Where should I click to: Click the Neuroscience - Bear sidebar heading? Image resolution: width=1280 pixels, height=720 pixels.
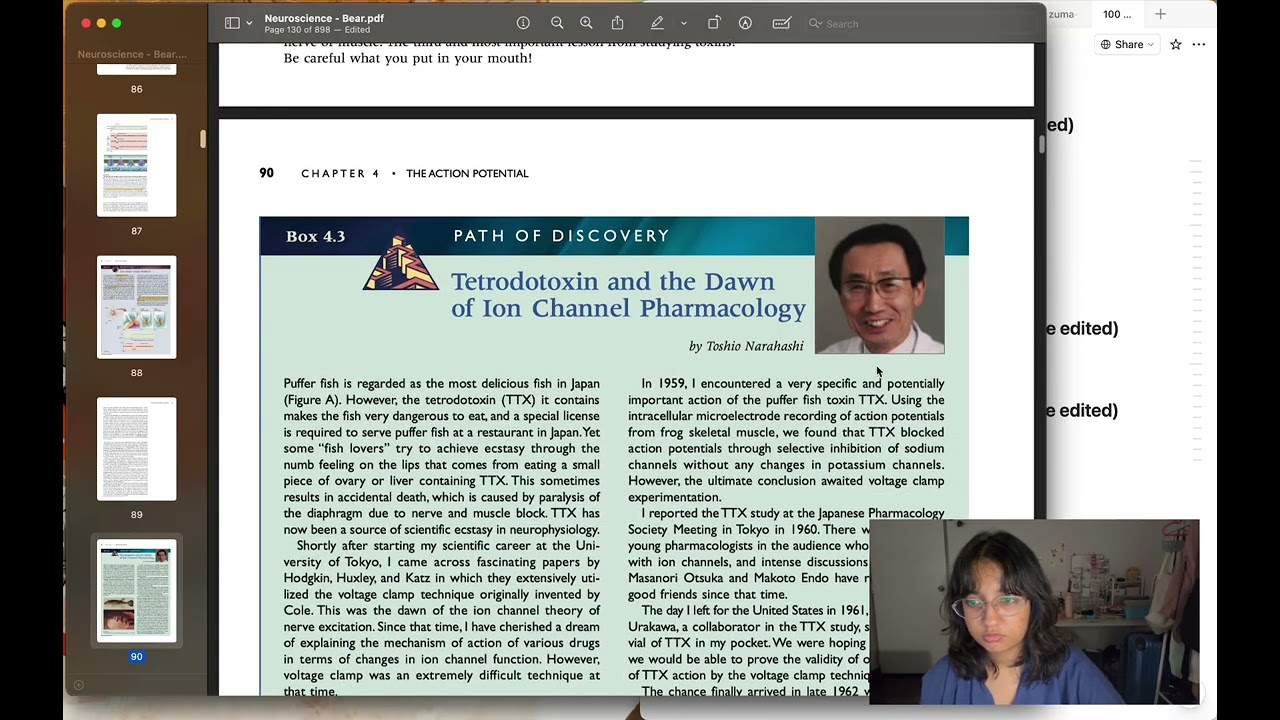coord(132,54)
